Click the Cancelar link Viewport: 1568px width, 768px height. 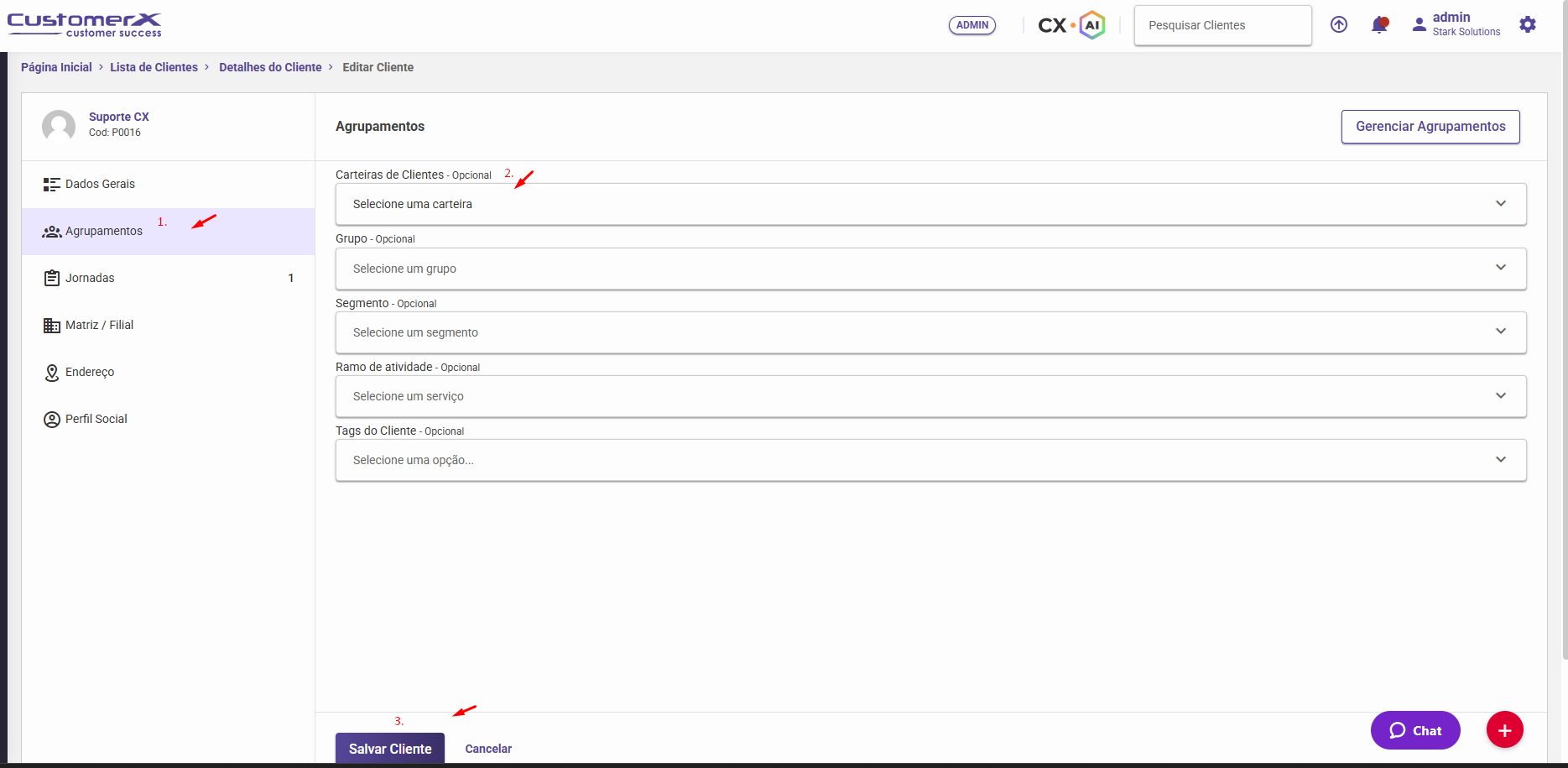click(x=488, y=749)
